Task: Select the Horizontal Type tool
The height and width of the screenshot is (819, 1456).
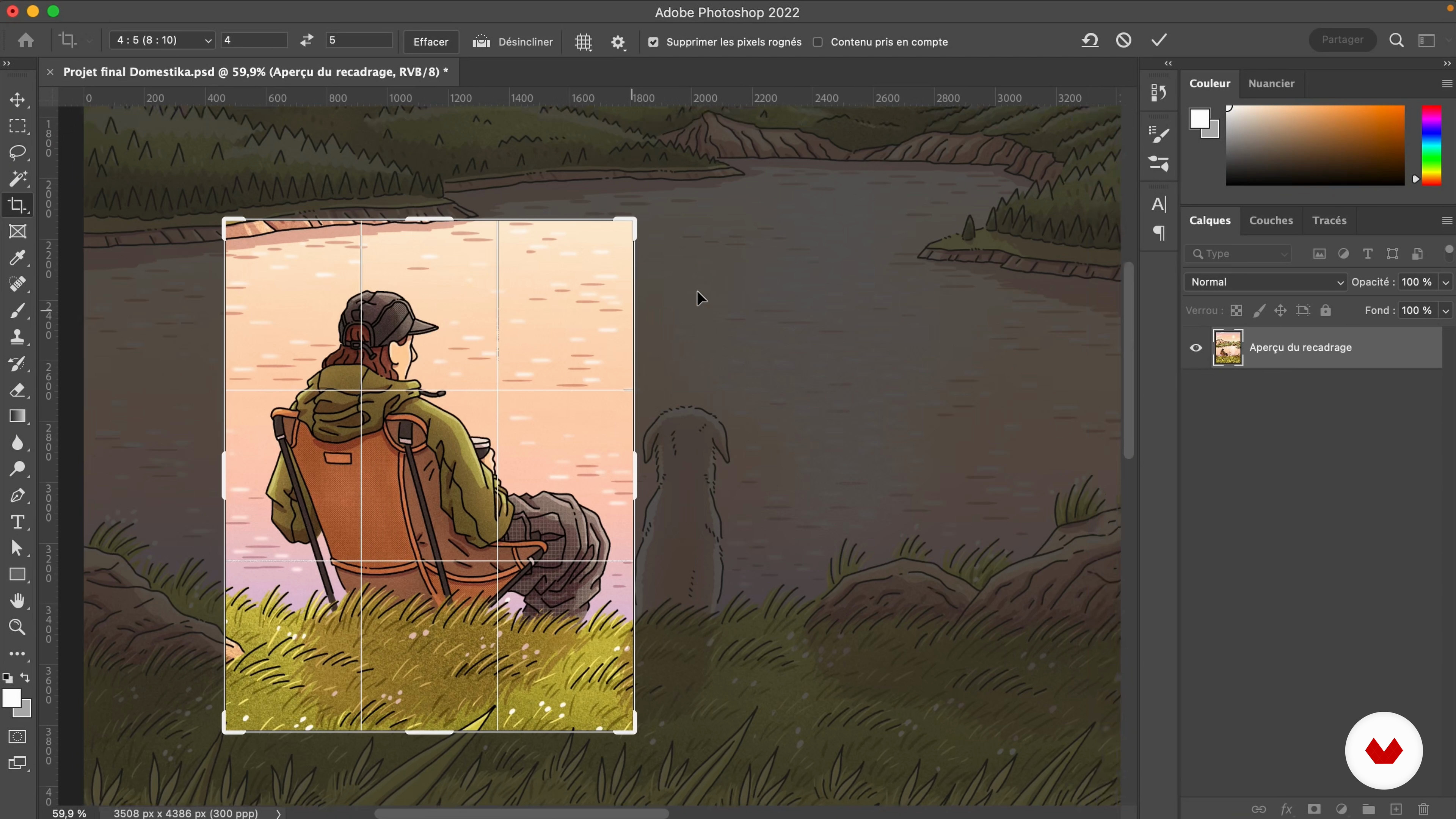Action: [17, 522]
